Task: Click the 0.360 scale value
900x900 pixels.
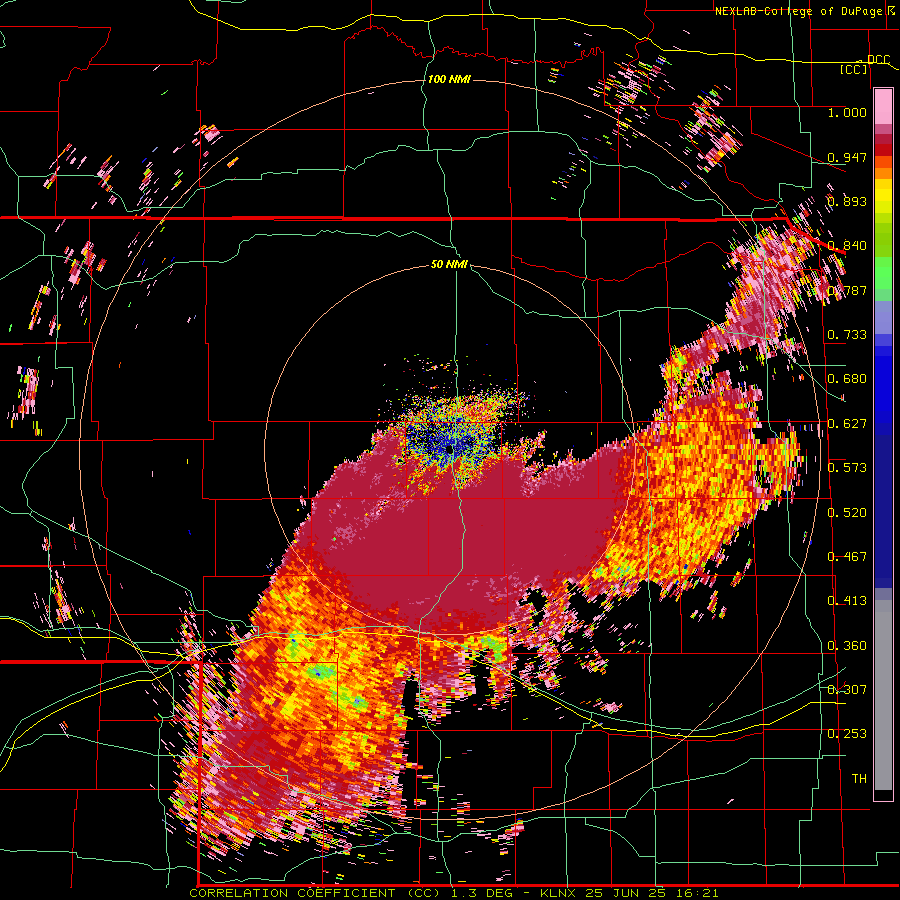Action: (847, 646)
